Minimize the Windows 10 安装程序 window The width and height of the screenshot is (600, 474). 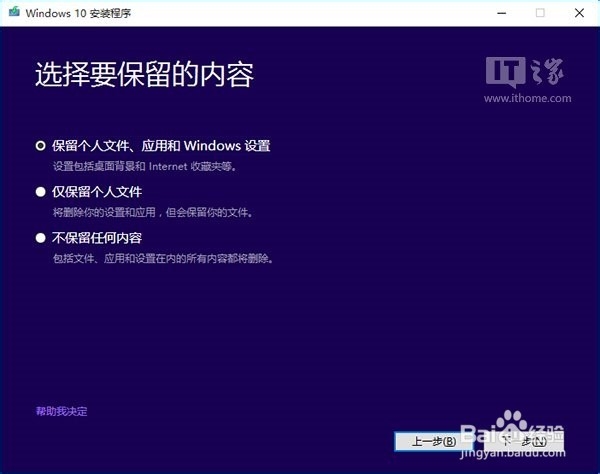[502, 13]
